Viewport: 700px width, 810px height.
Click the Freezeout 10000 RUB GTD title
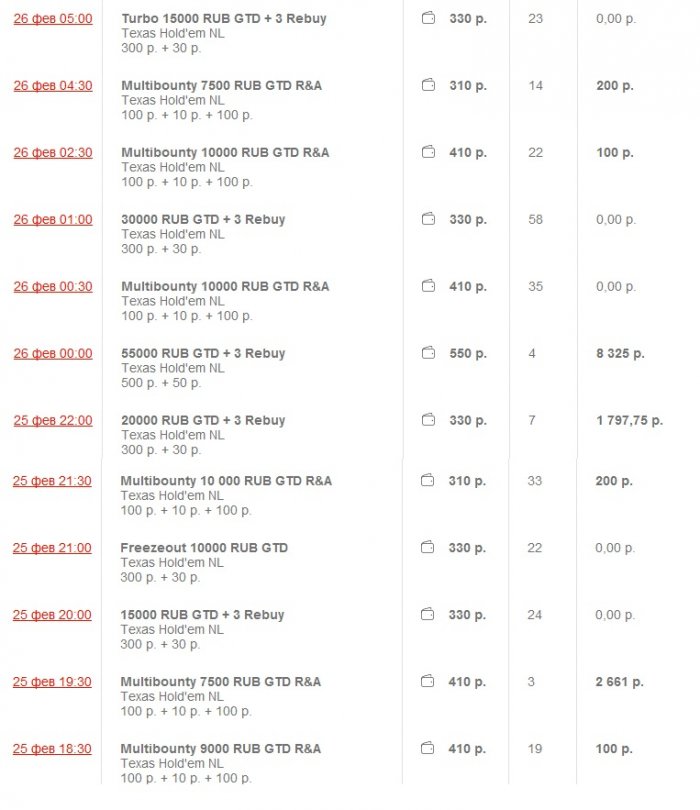(x=204, y=548)
